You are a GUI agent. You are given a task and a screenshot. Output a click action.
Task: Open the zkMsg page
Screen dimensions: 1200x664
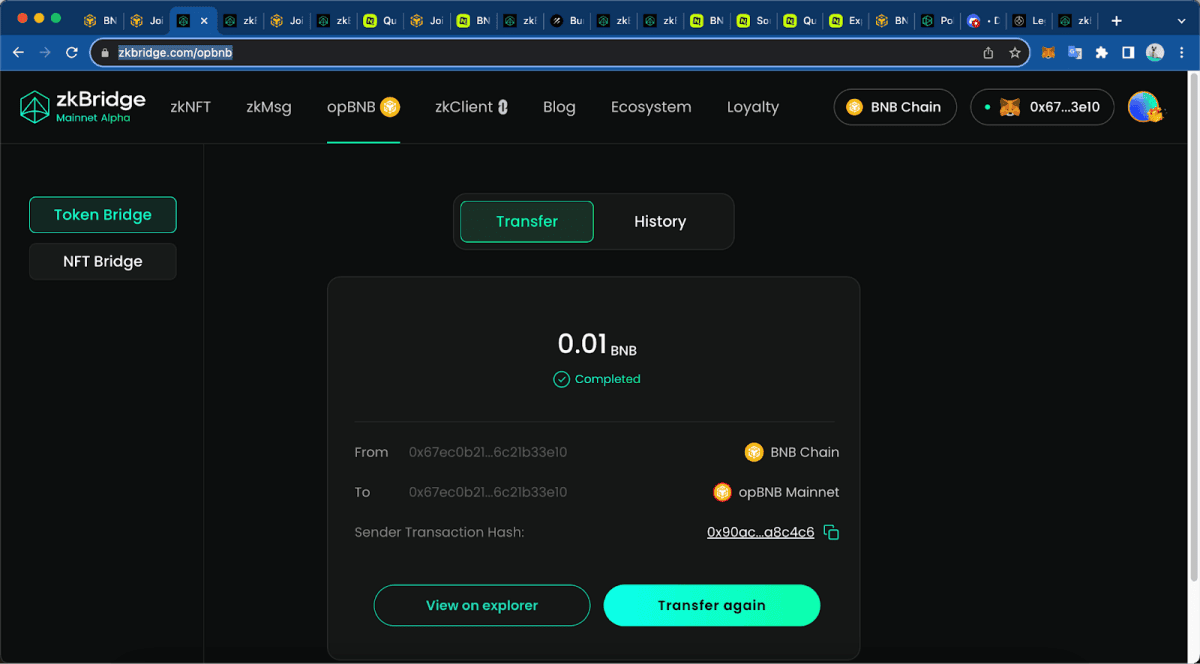269,107
